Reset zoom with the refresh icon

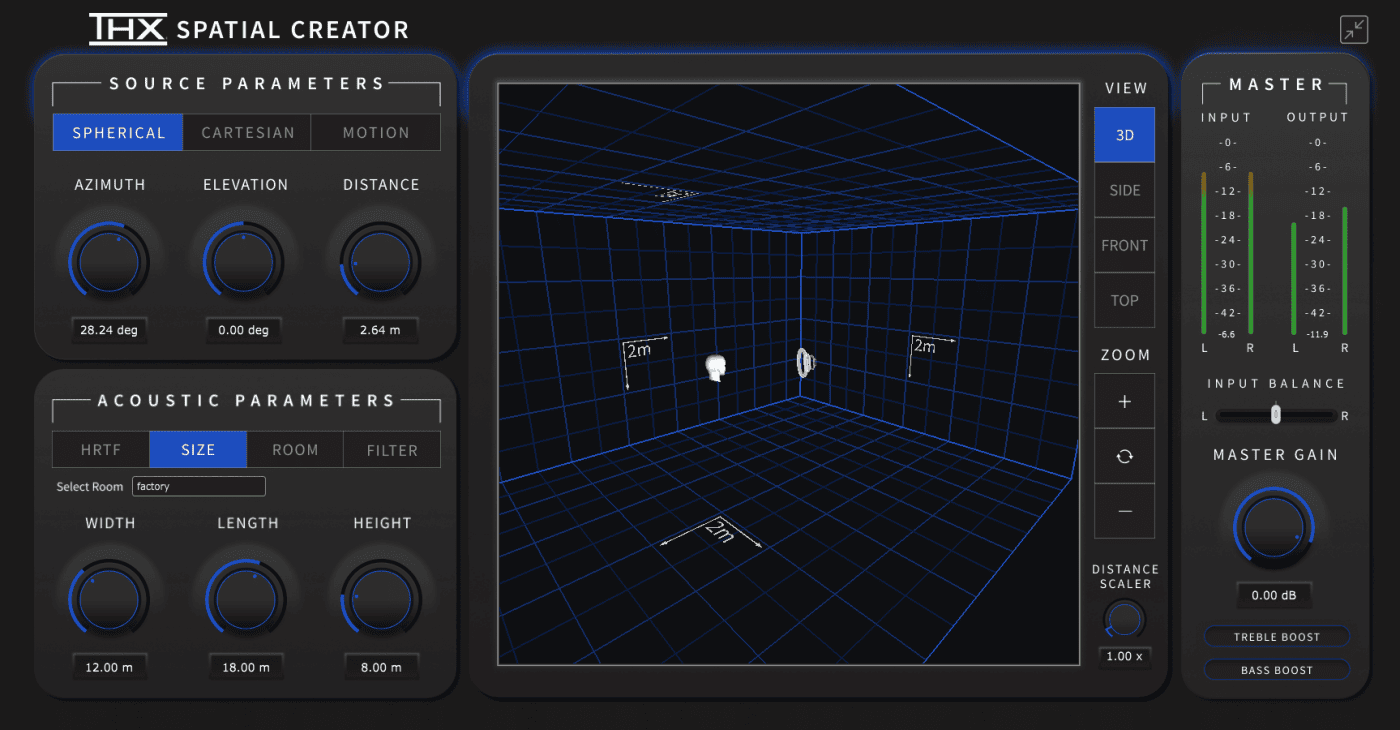[x=1124, y=456]
